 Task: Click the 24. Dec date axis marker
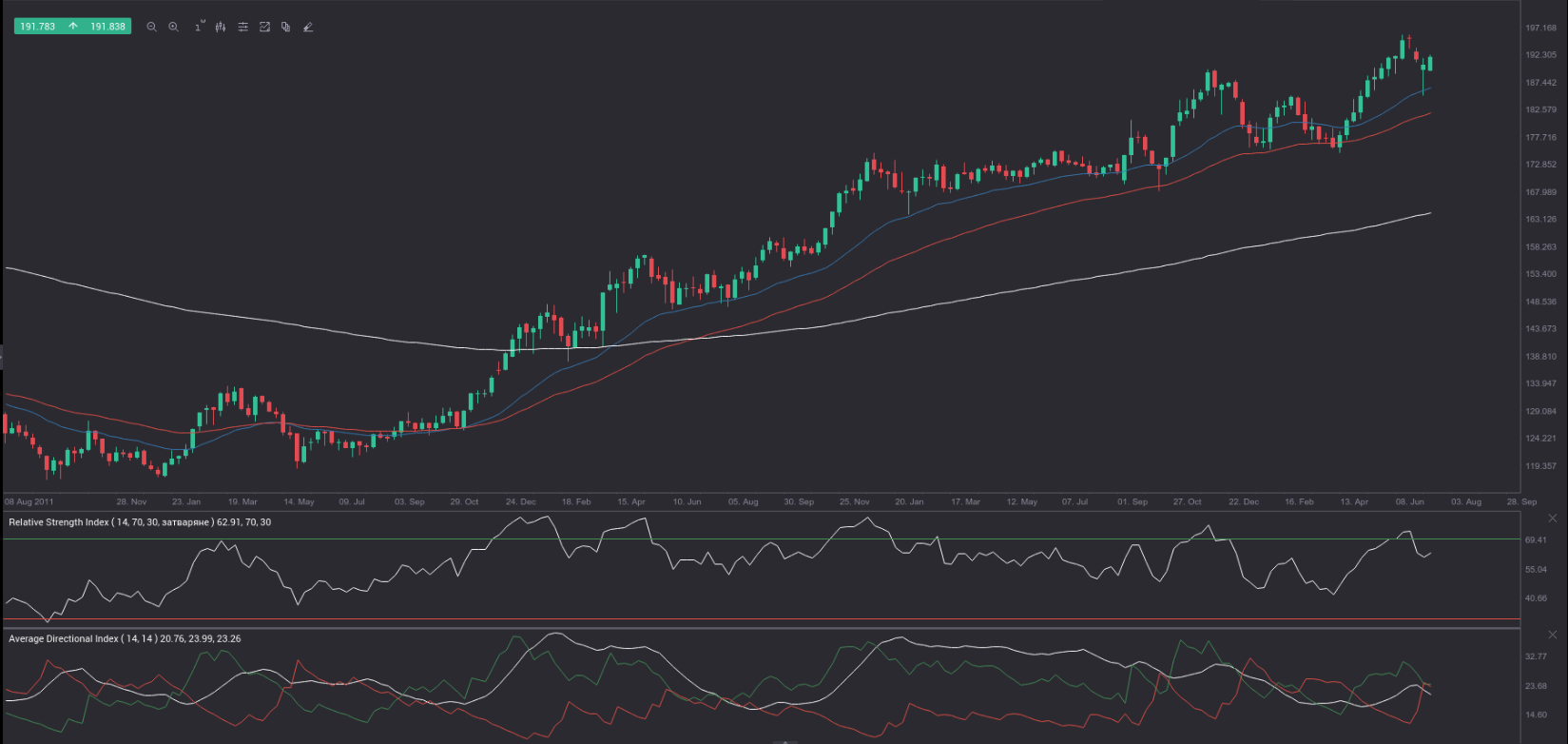coord(520,501)
